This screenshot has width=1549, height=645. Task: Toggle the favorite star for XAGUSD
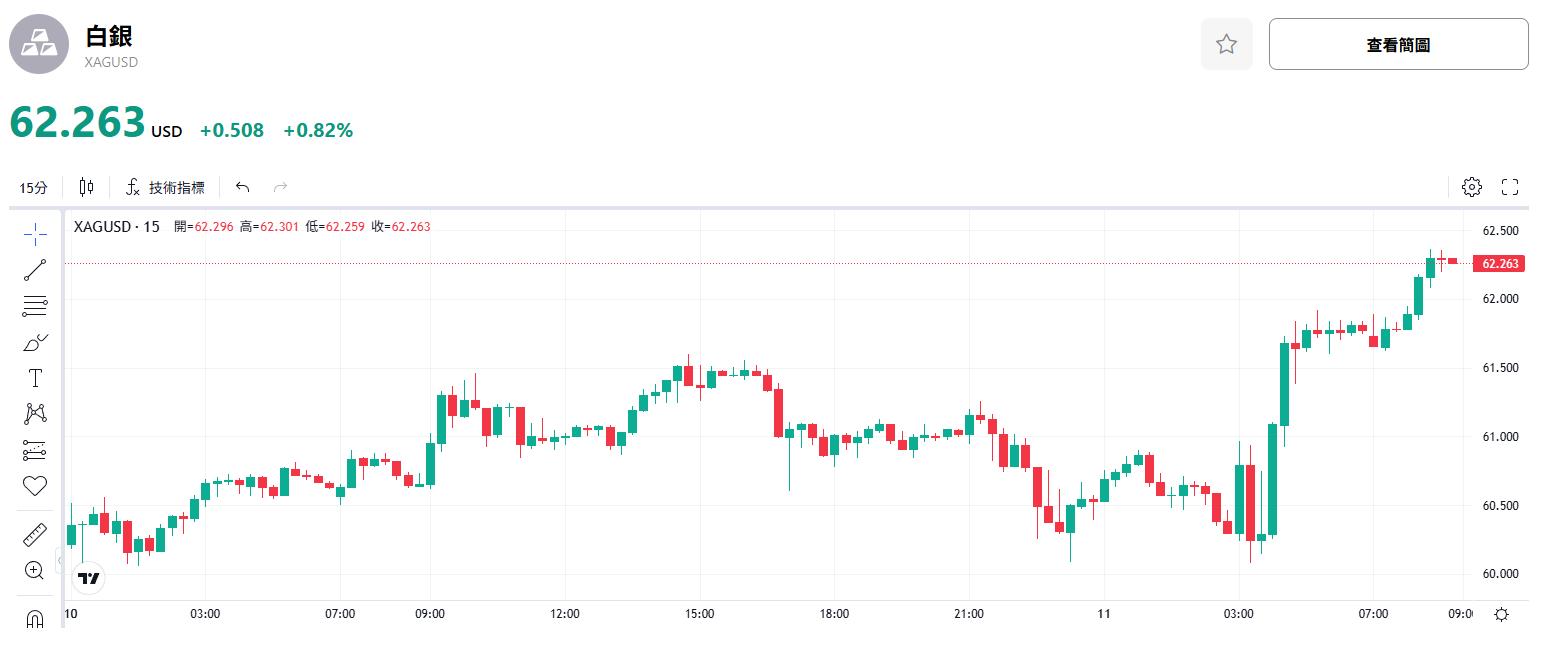pyautogui.click(x=1227, y=44)
